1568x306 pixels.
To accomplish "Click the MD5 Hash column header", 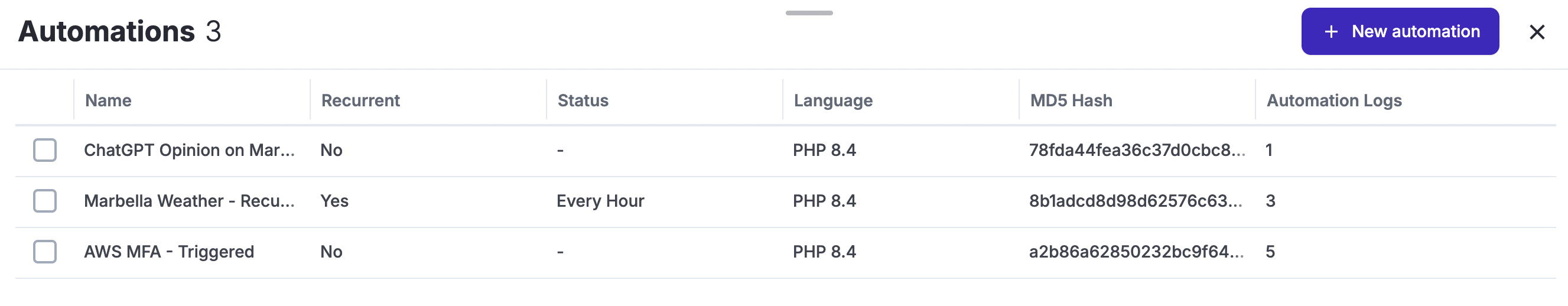I will (x=1071, y=100).
